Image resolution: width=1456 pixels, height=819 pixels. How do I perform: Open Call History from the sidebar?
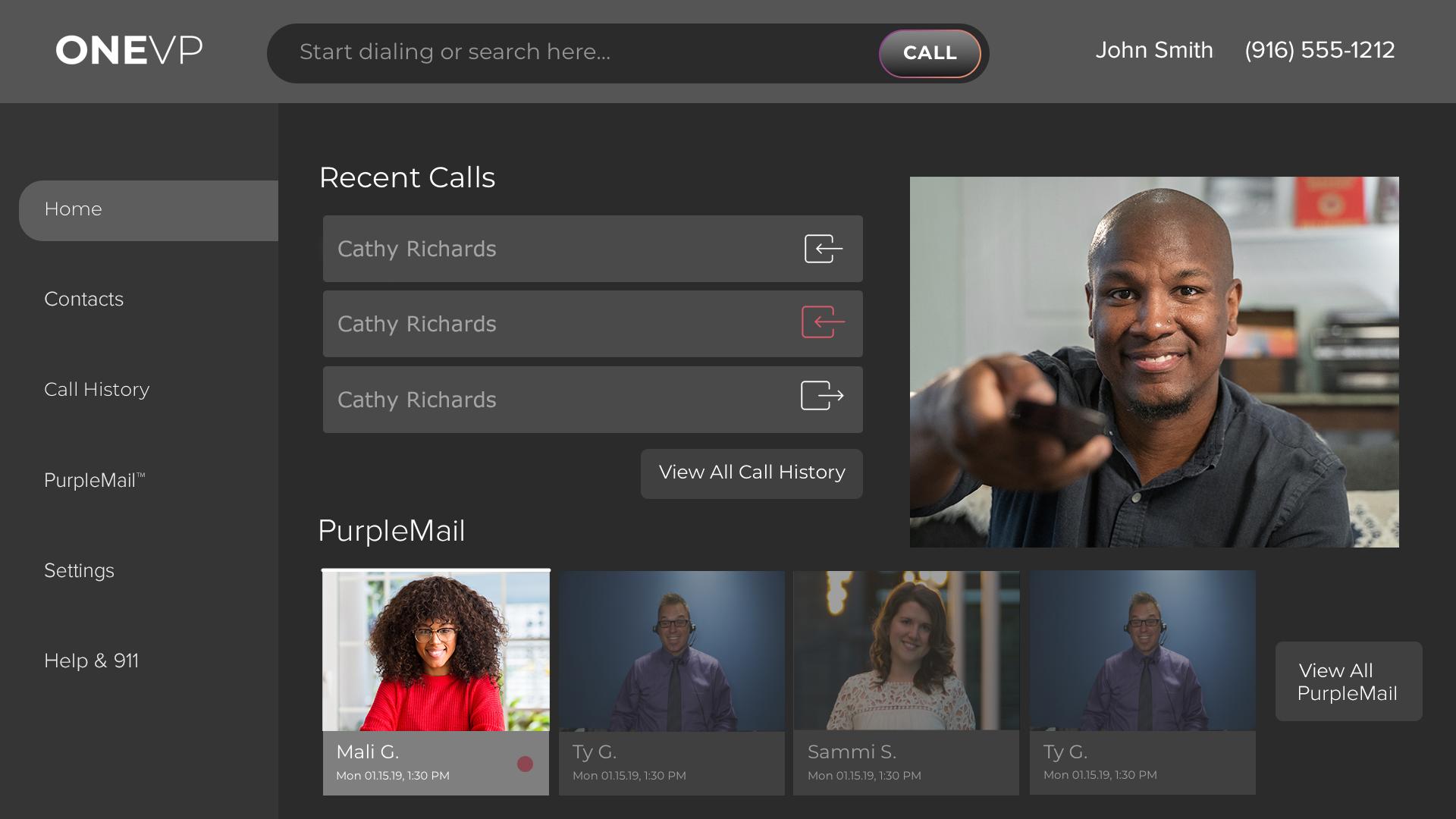[96, 390]
